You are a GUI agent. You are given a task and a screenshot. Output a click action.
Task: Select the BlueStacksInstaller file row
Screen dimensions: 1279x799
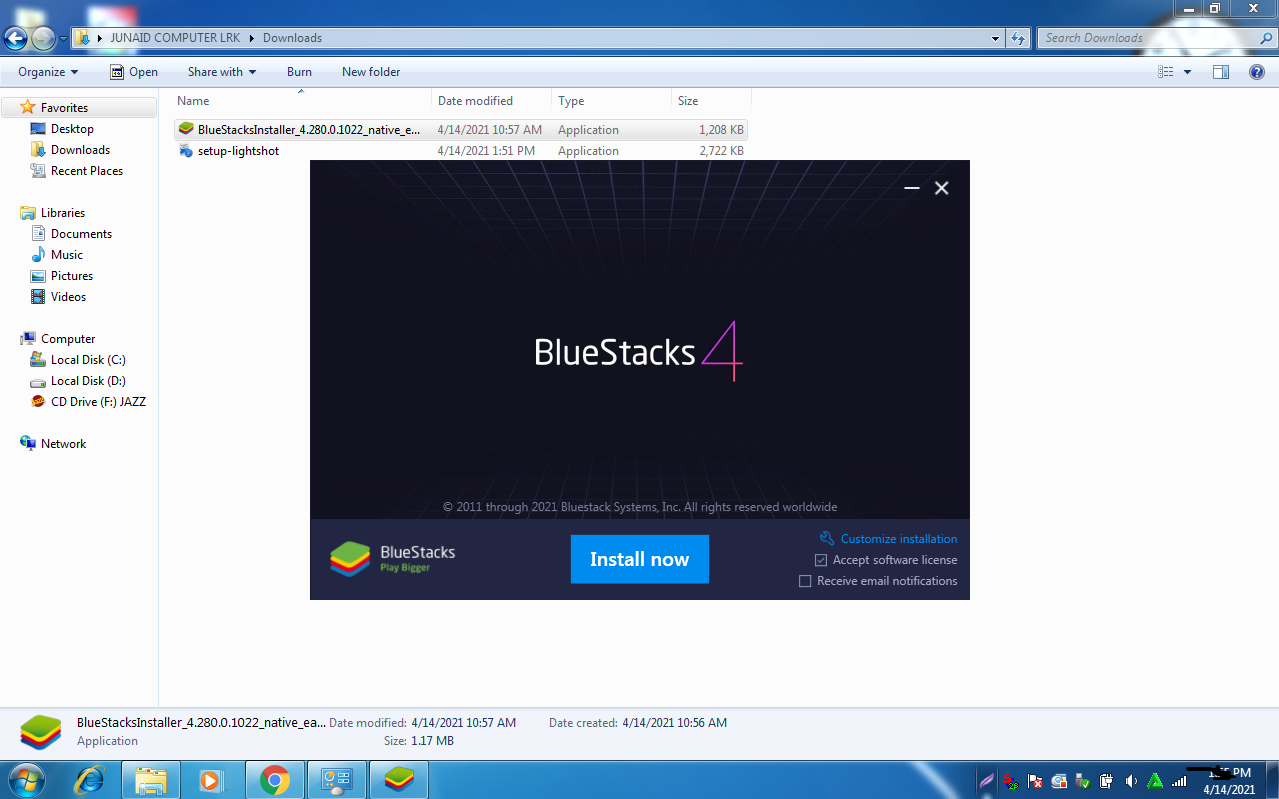[461, 130]
